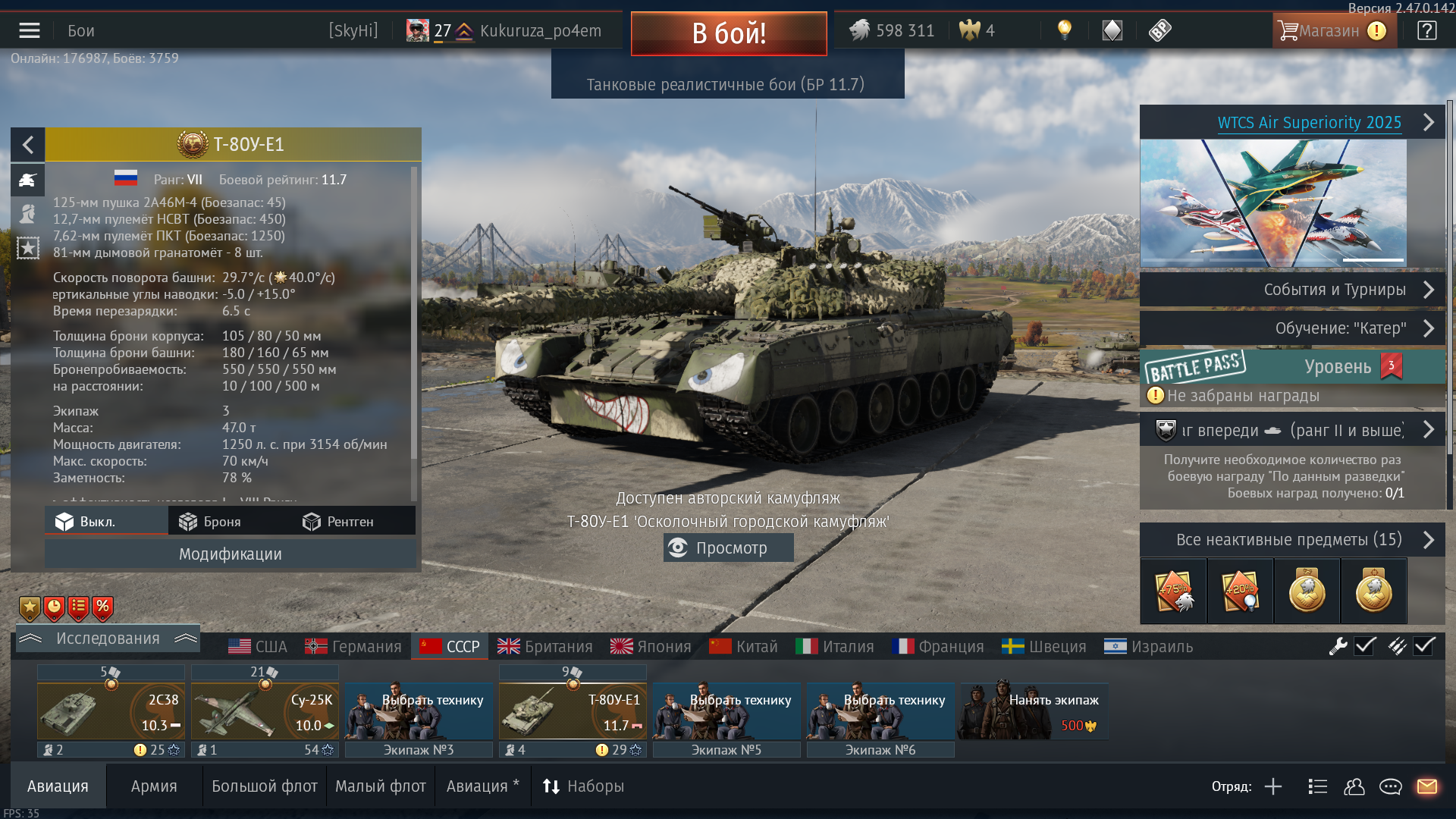Open the WTCS Air Superiority 2025 link

1309,123
